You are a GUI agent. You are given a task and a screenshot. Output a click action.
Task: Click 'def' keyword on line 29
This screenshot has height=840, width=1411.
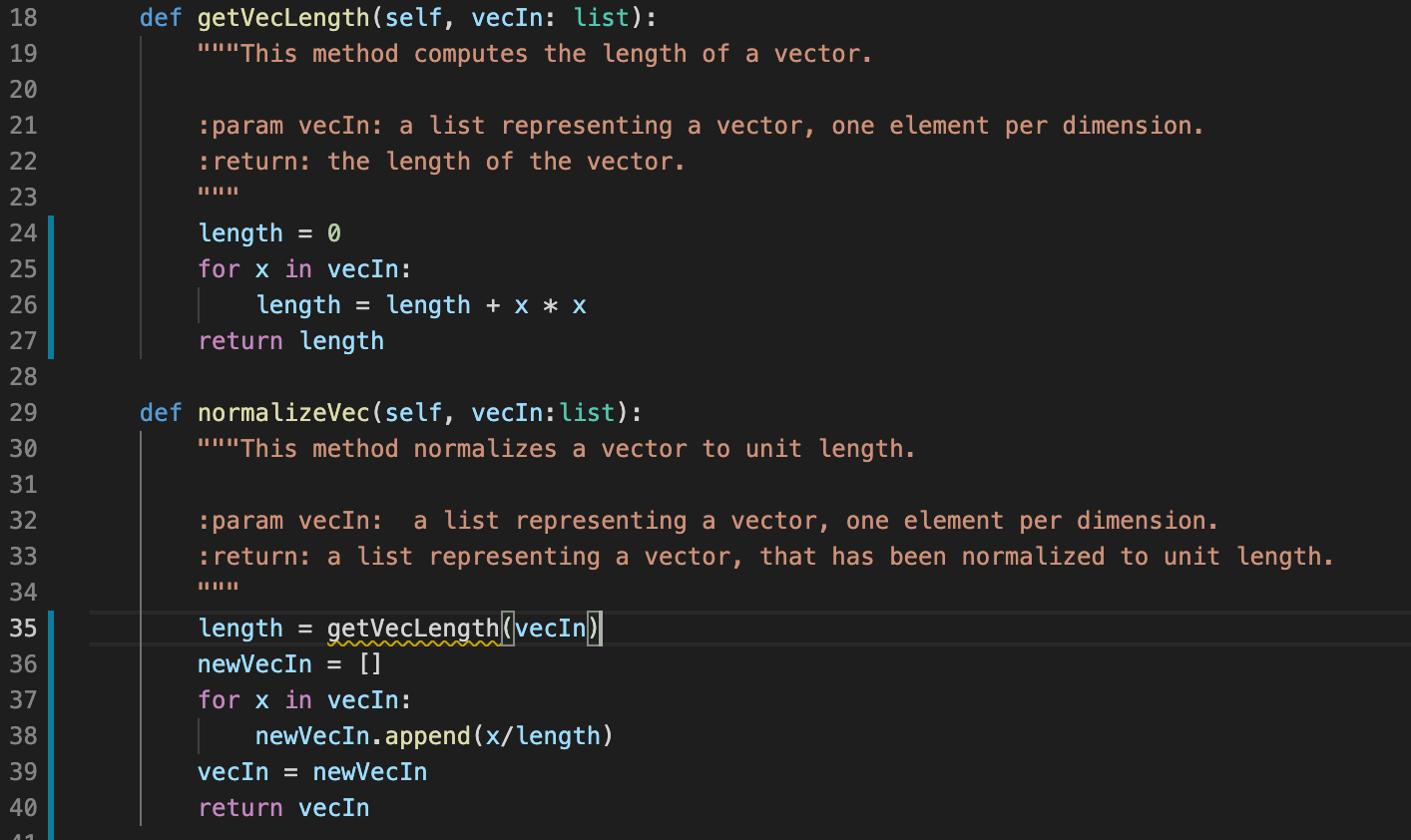point(161,413)
